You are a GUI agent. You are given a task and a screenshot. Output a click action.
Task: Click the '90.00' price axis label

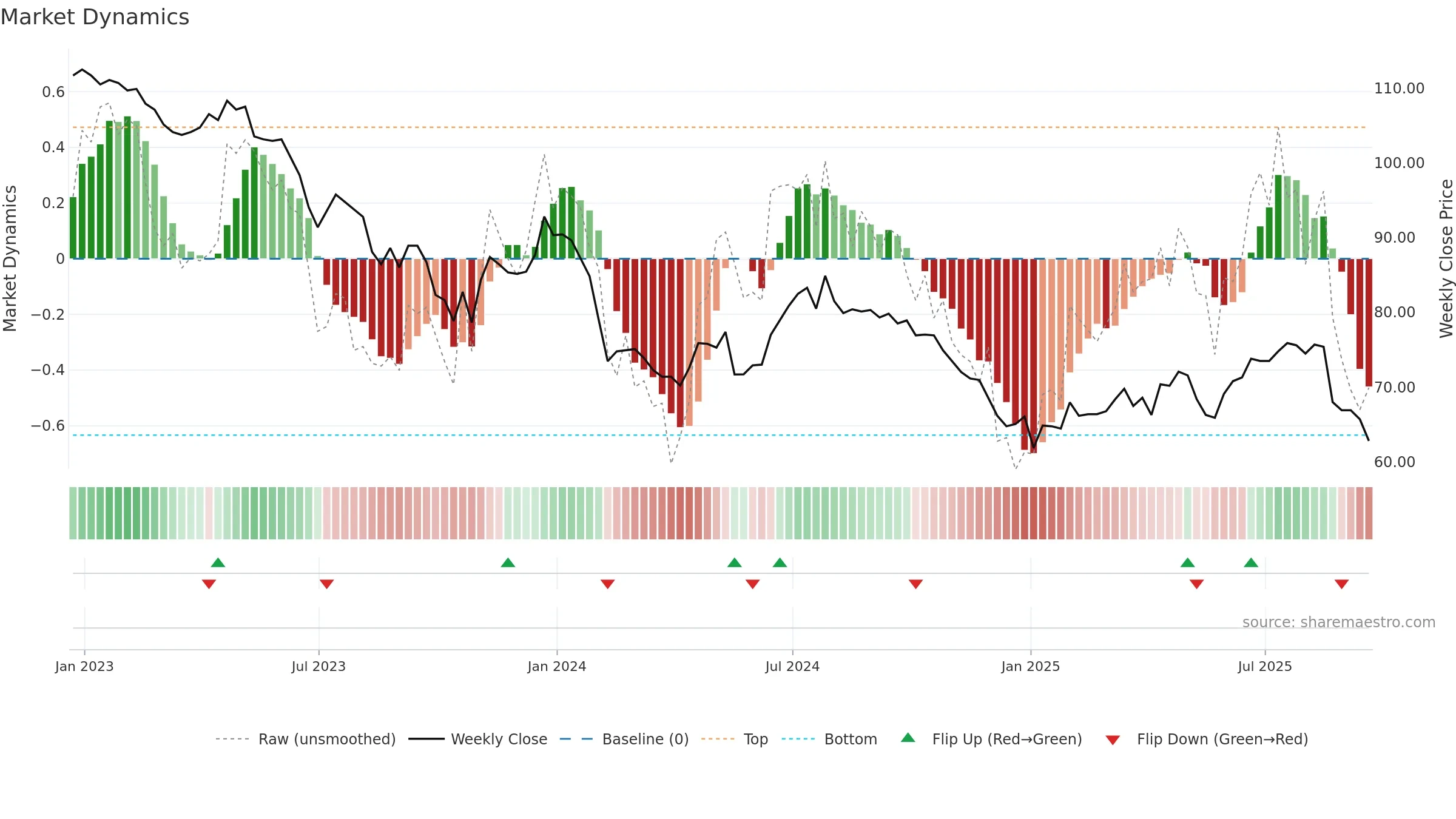[x=1395, y=238]
